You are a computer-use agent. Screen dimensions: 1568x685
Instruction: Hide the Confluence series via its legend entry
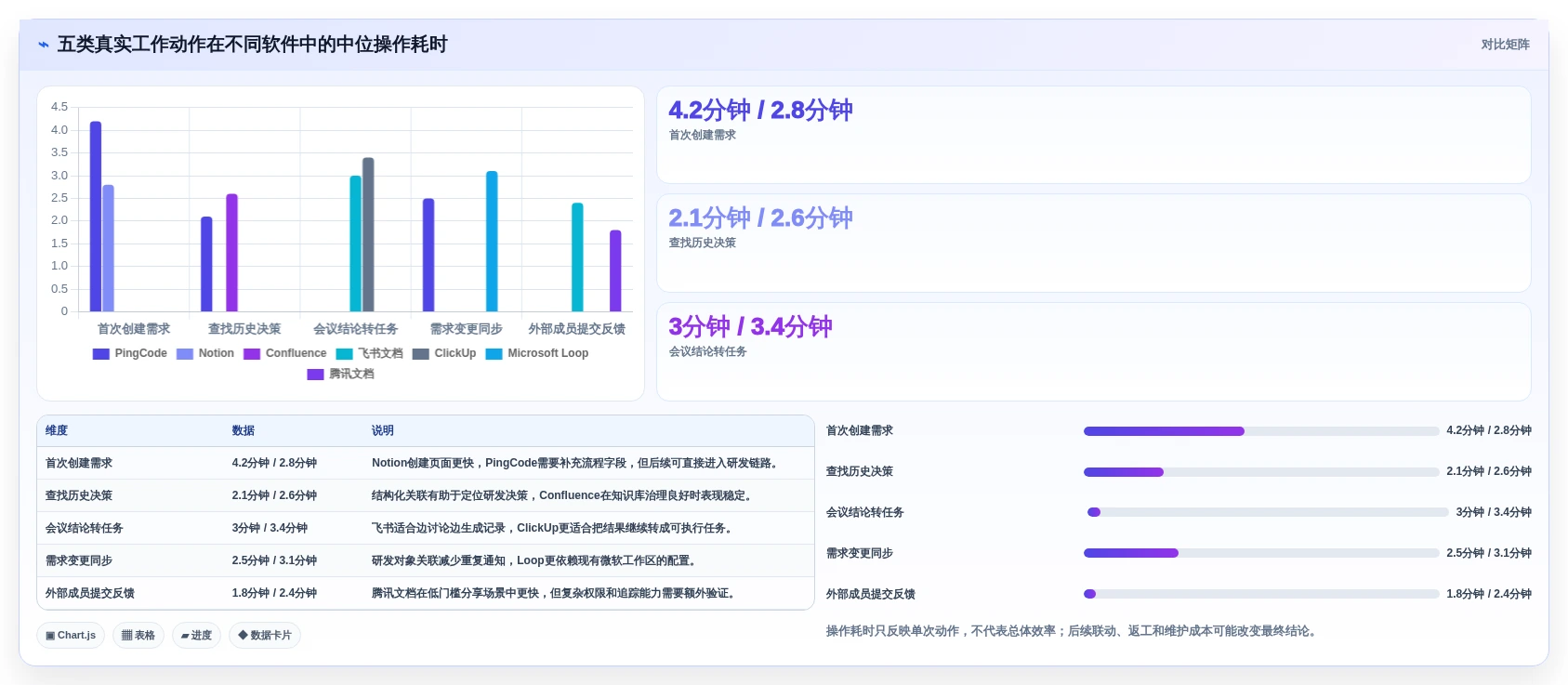pyautogui.click(x=285, y=353)
